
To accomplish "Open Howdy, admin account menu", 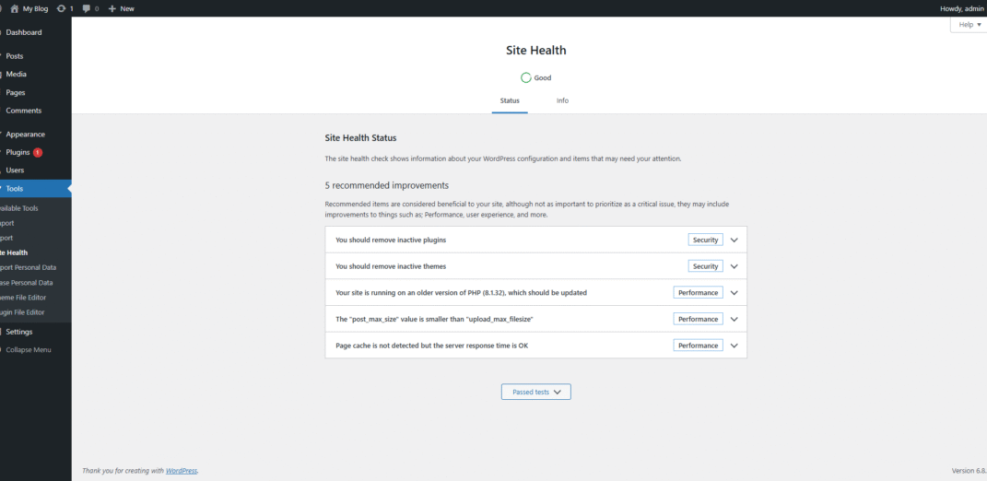I will pos(963,9).
